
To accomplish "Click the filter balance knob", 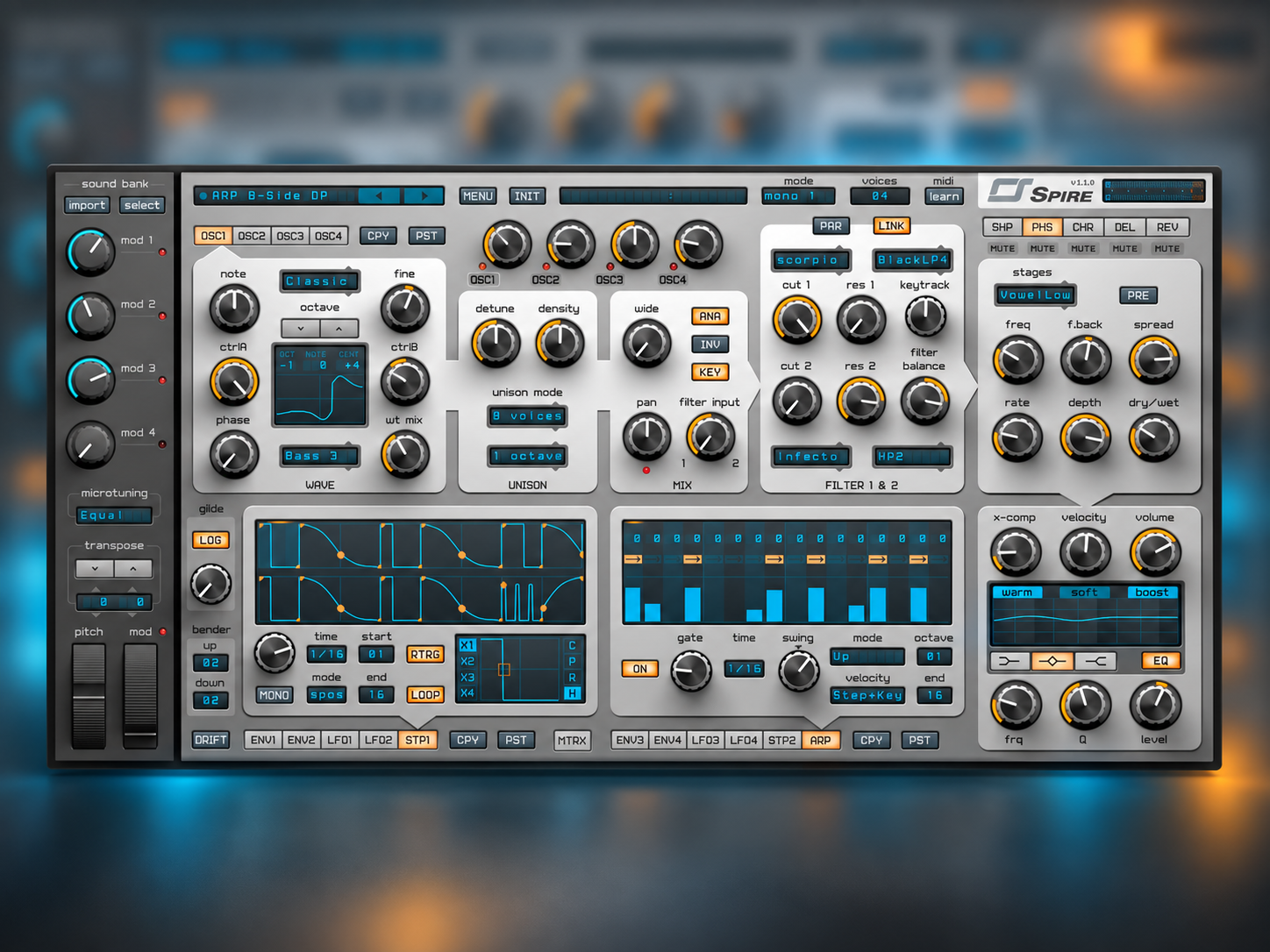I will [924, 401].
